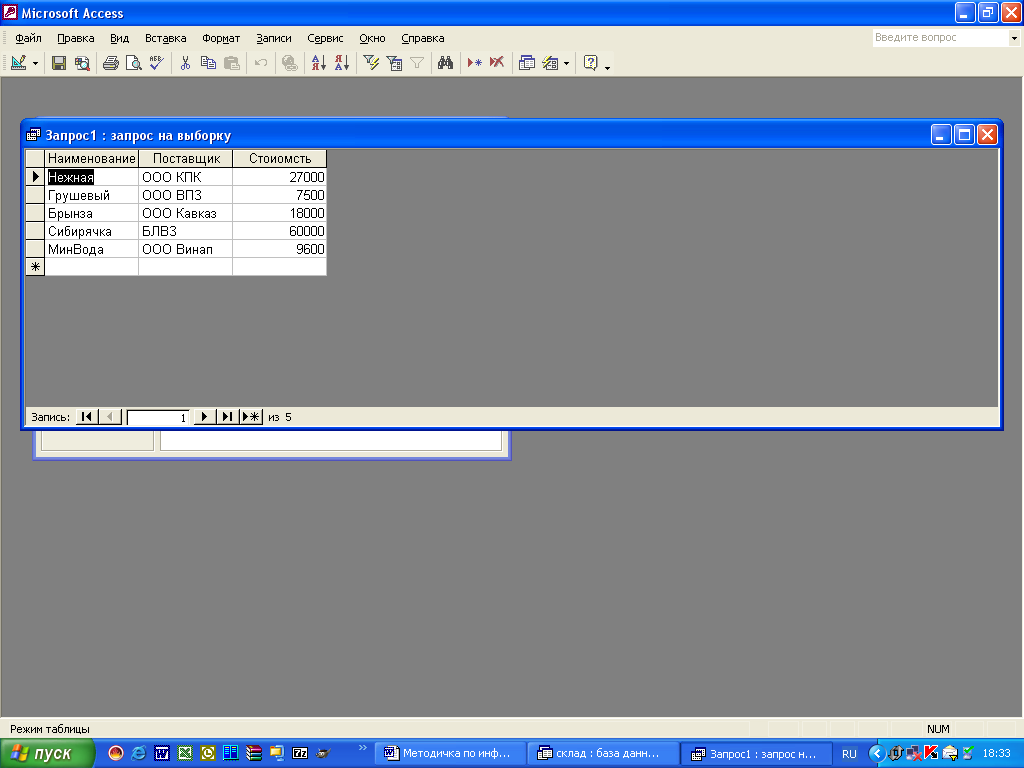Click the Брынза cell
The width and height of the screenshot is (1024, 768).
coord(91,213)
